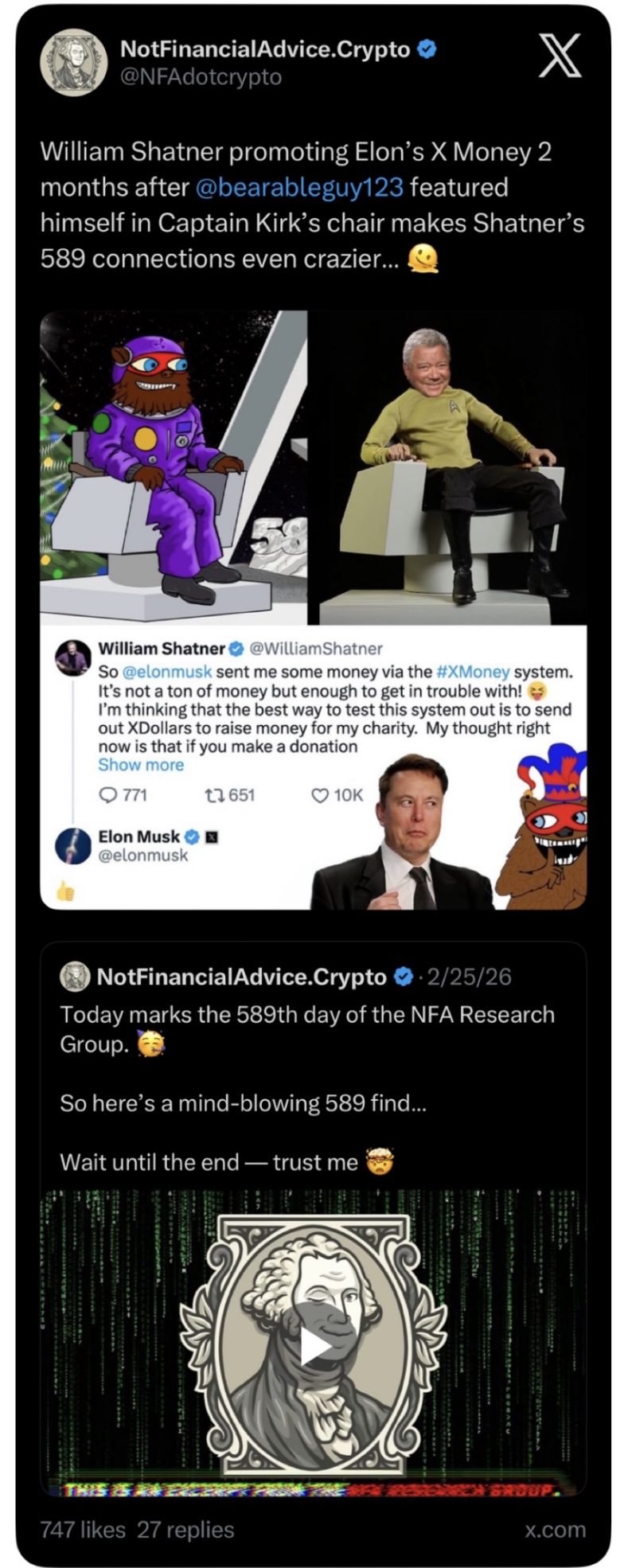Open NotFinancialAdvice.Crypto profile avatar

(x=73, y=63)
